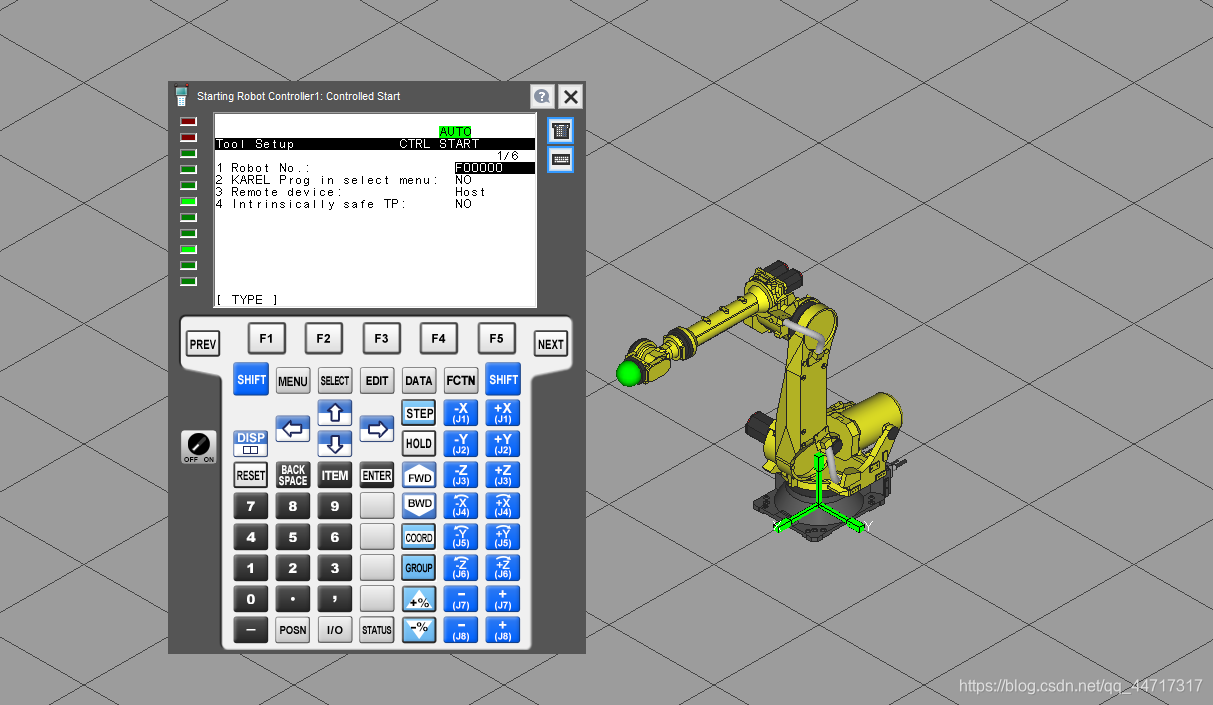Rotate with the -Z (J6) key
The height and width of the screenshot is (705, 1213).
click(461, 568)
